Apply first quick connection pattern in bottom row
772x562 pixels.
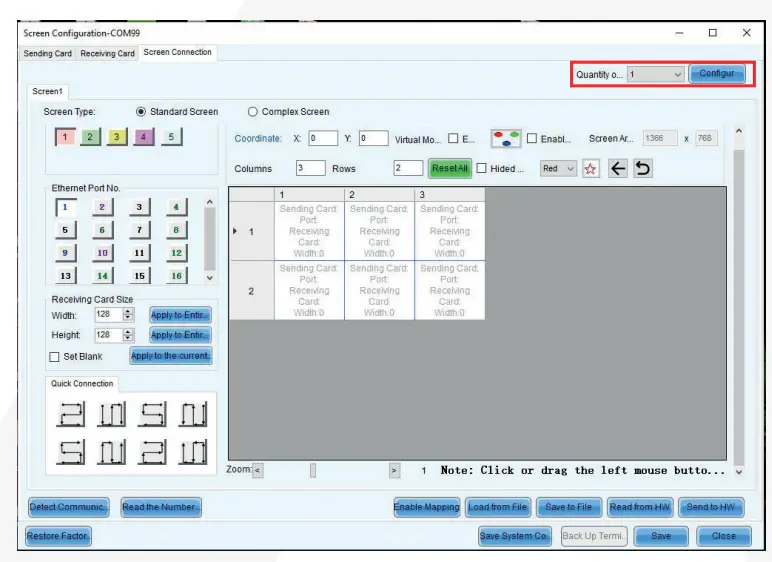[71, 452]
